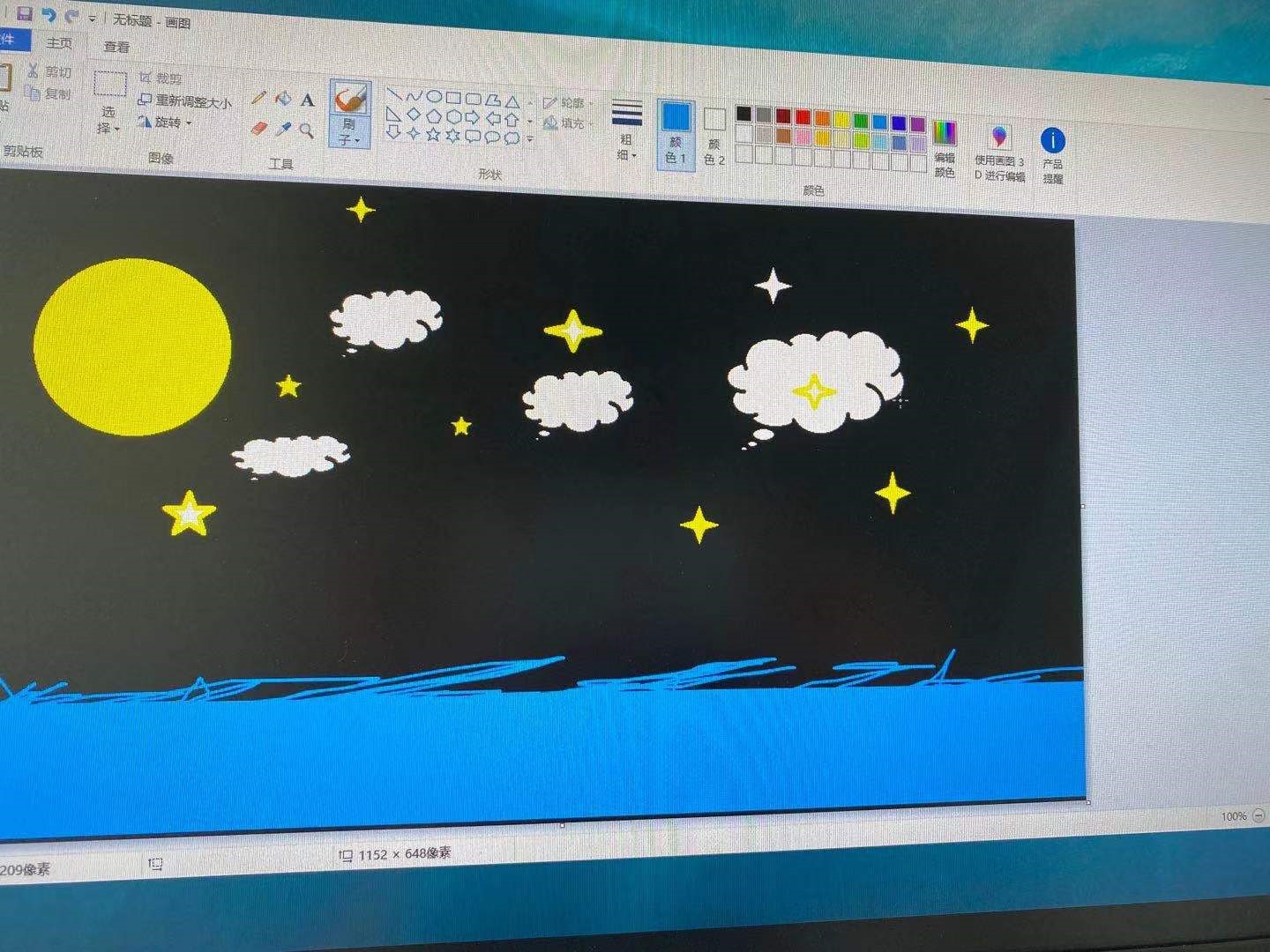Pick the Up arrow shape

tap(512, 119)
